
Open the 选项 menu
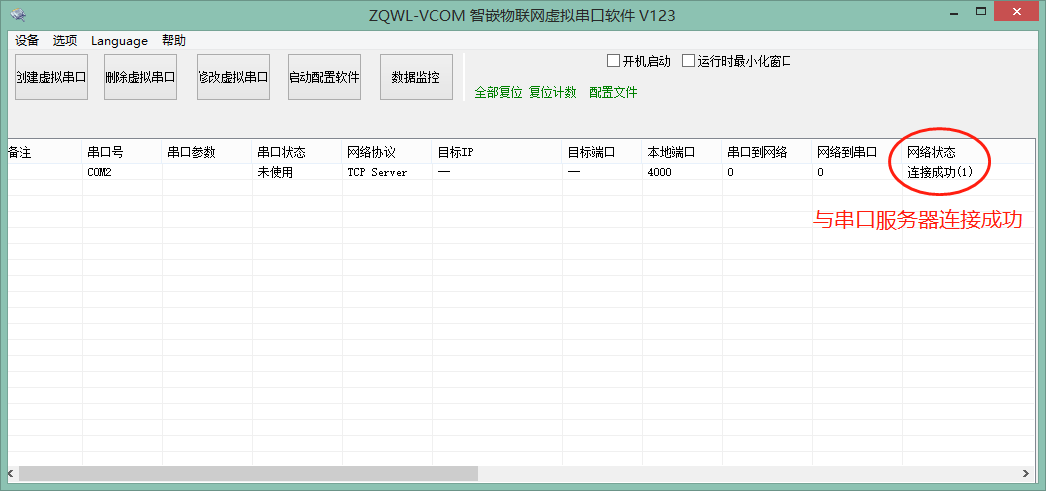point(65,41)
